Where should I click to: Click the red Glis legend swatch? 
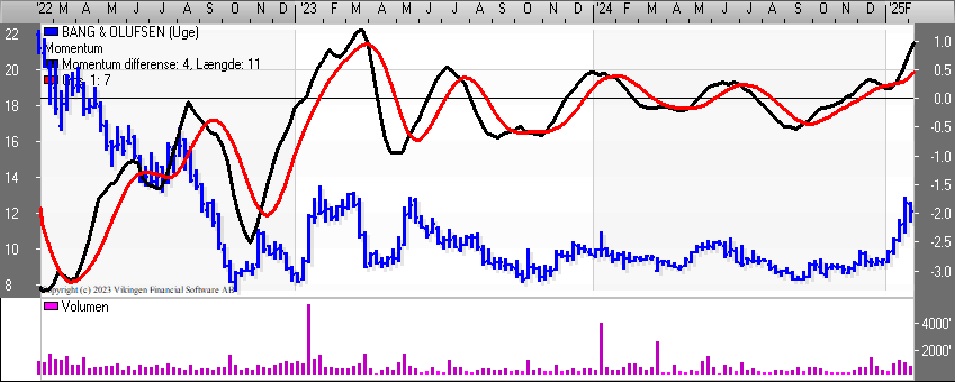[x=51, y=79]
